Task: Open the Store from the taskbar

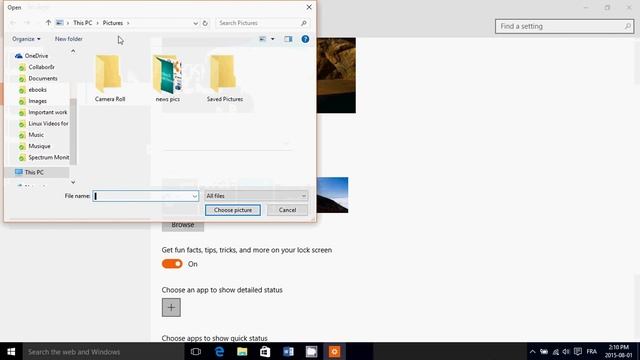Action: click(265, 351)
